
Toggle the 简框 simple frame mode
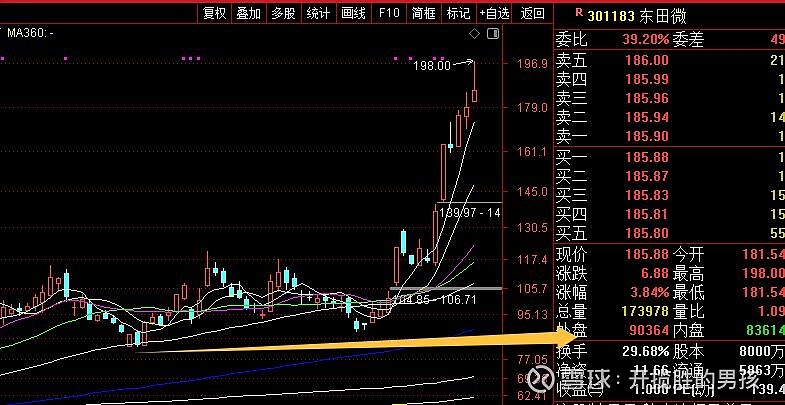tap(424, 14)
